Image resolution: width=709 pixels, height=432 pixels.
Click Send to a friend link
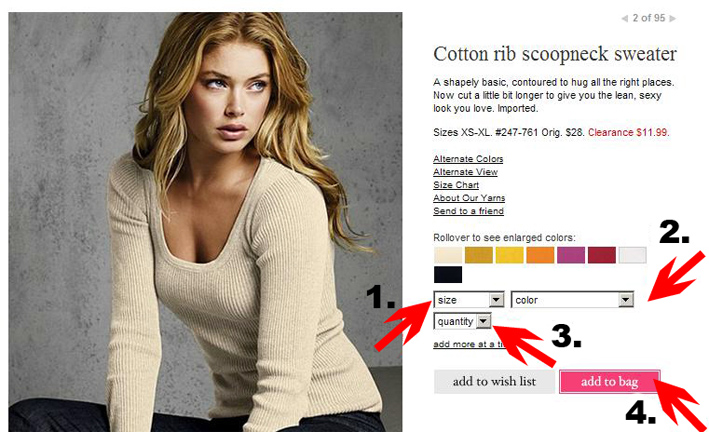coord(468,211)
